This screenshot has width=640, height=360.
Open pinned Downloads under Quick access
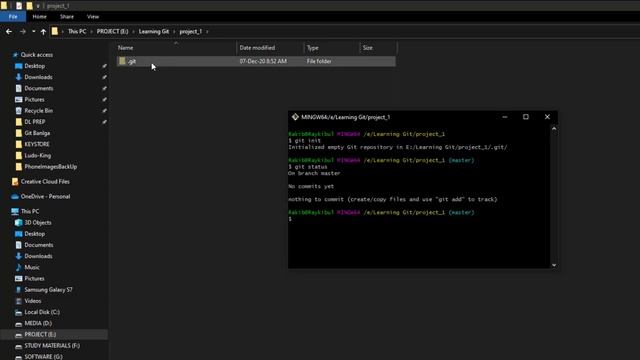click(x=38, y=77)
